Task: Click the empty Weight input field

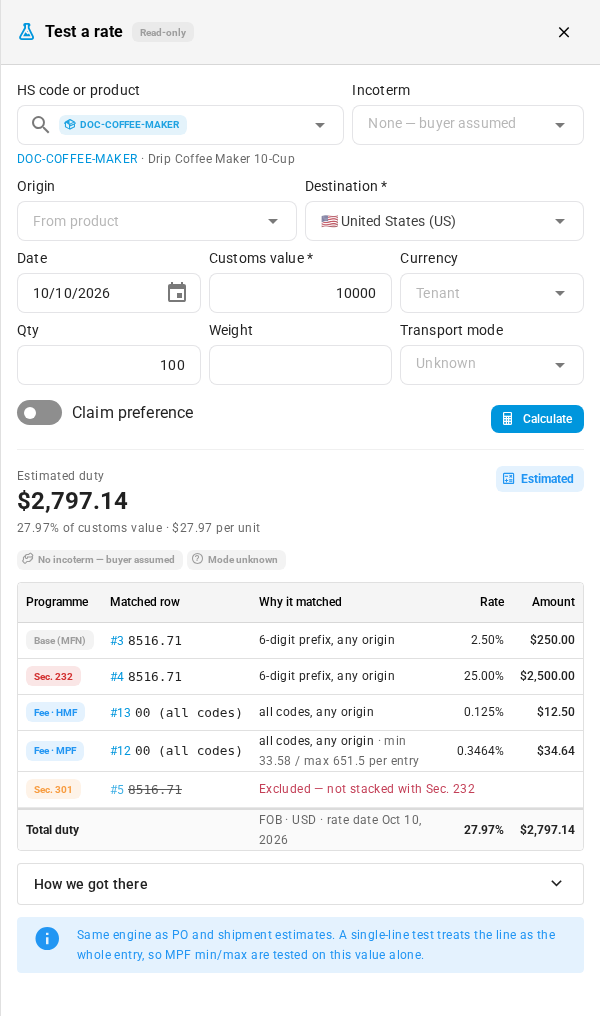Action: click(x=301, y=365)
